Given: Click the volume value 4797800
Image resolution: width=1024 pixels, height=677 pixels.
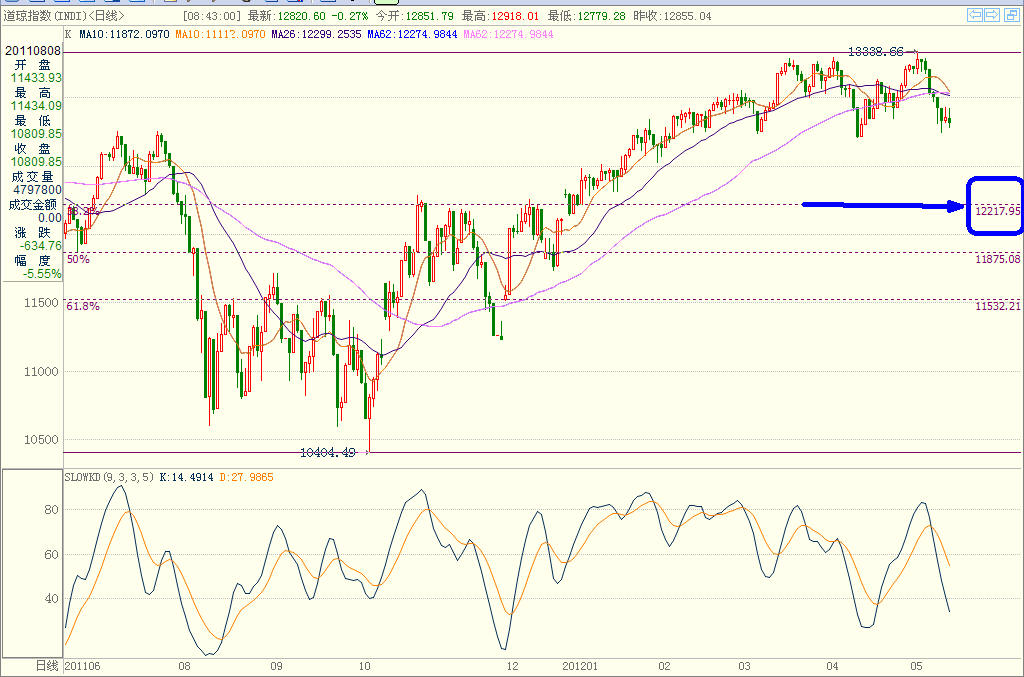Looking at the screenshot, I should (x=37, y=190).
